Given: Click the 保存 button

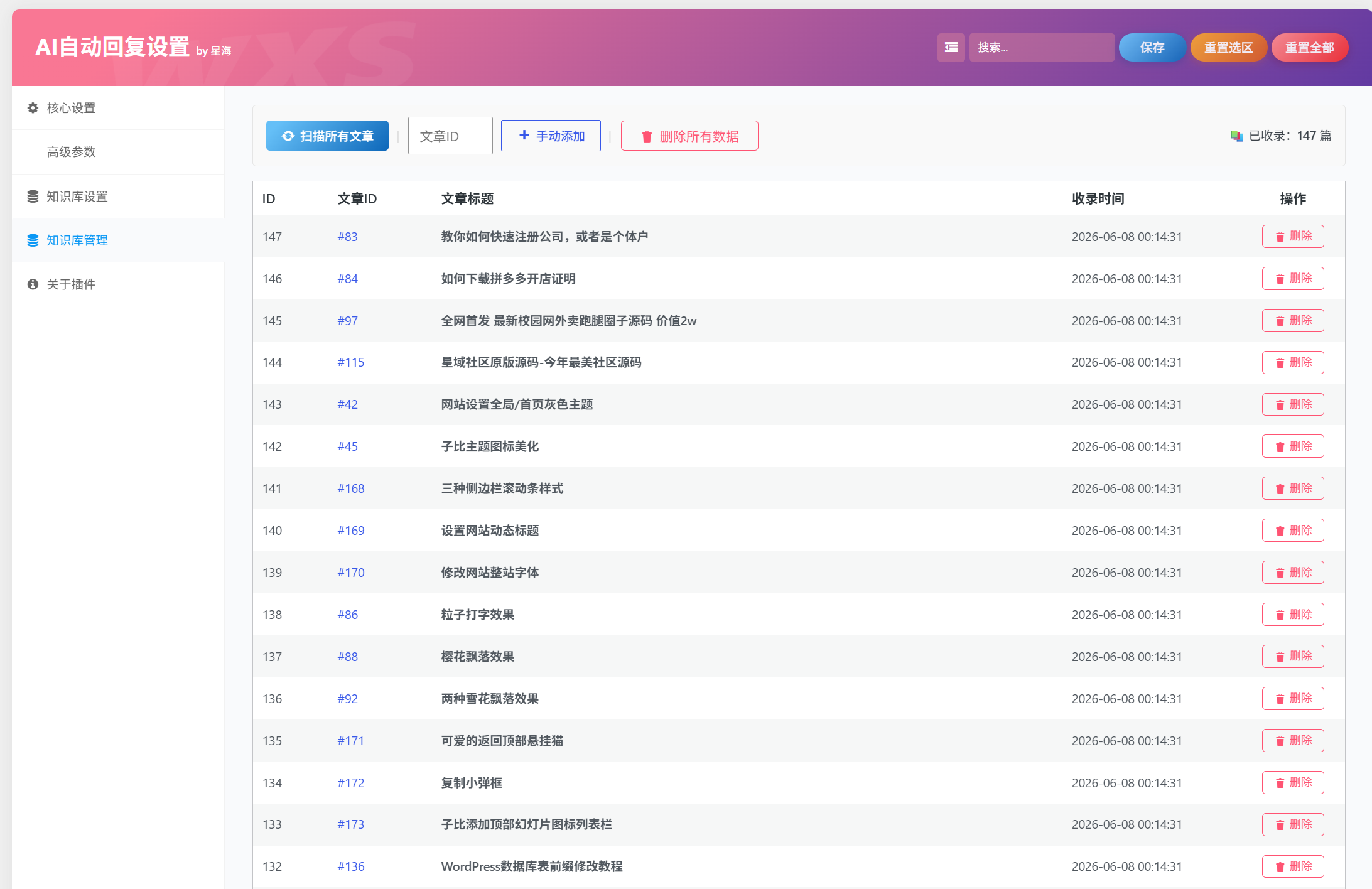Looking at the screenshot, I should 1152,48.
